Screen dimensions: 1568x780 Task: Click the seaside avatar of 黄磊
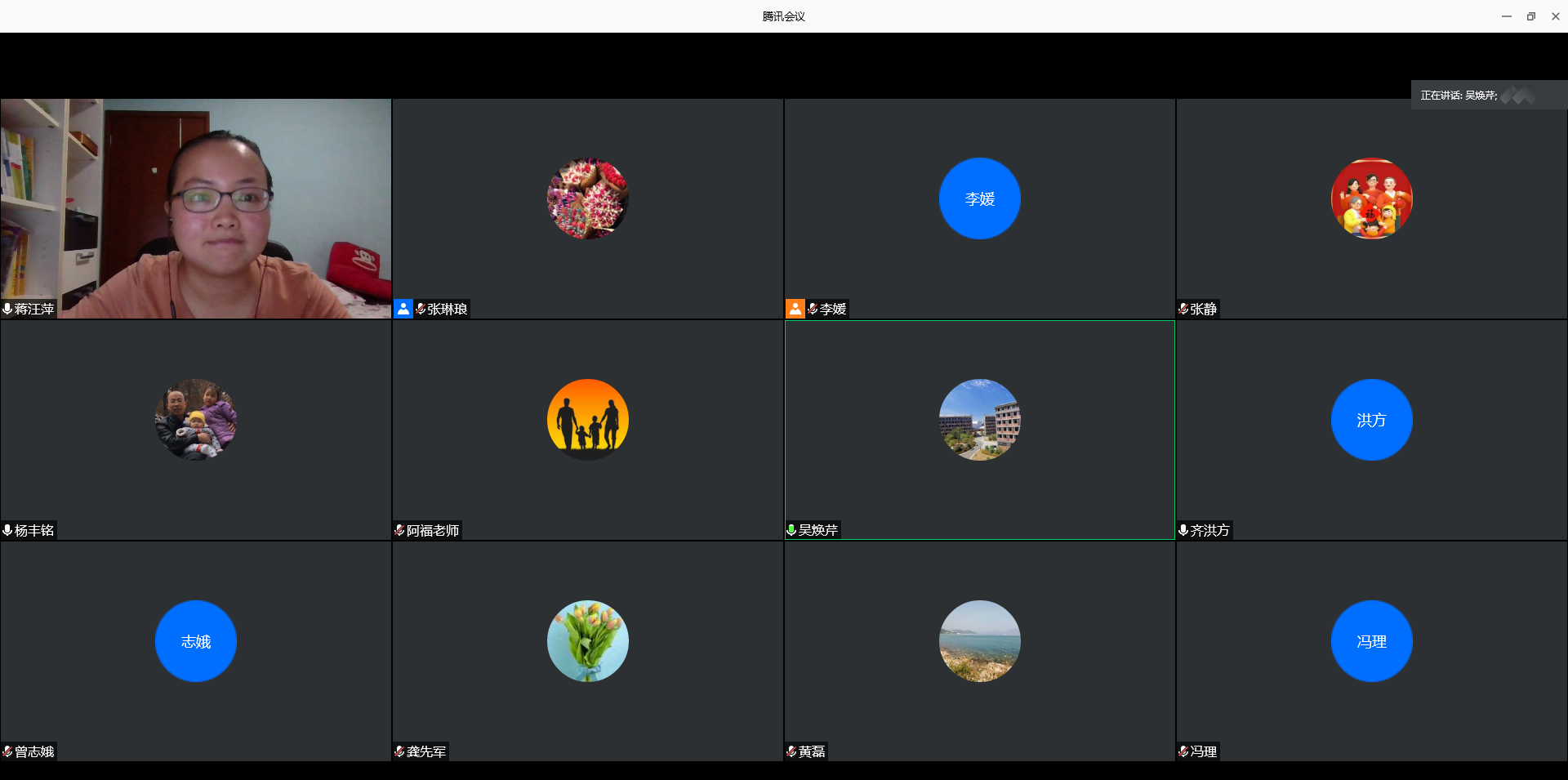[979, 641]
